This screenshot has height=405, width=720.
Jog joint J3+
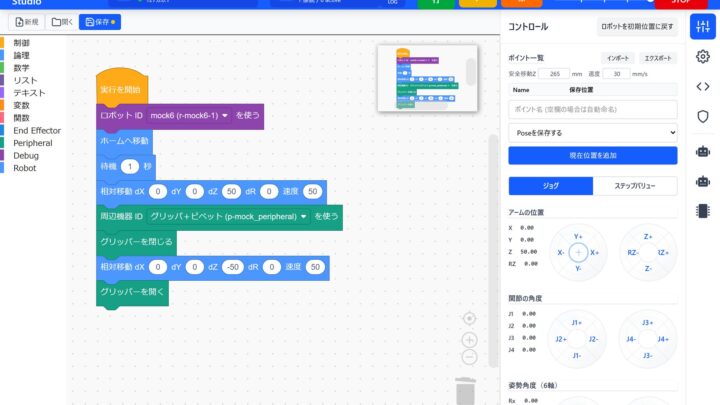tap(647, 323)
